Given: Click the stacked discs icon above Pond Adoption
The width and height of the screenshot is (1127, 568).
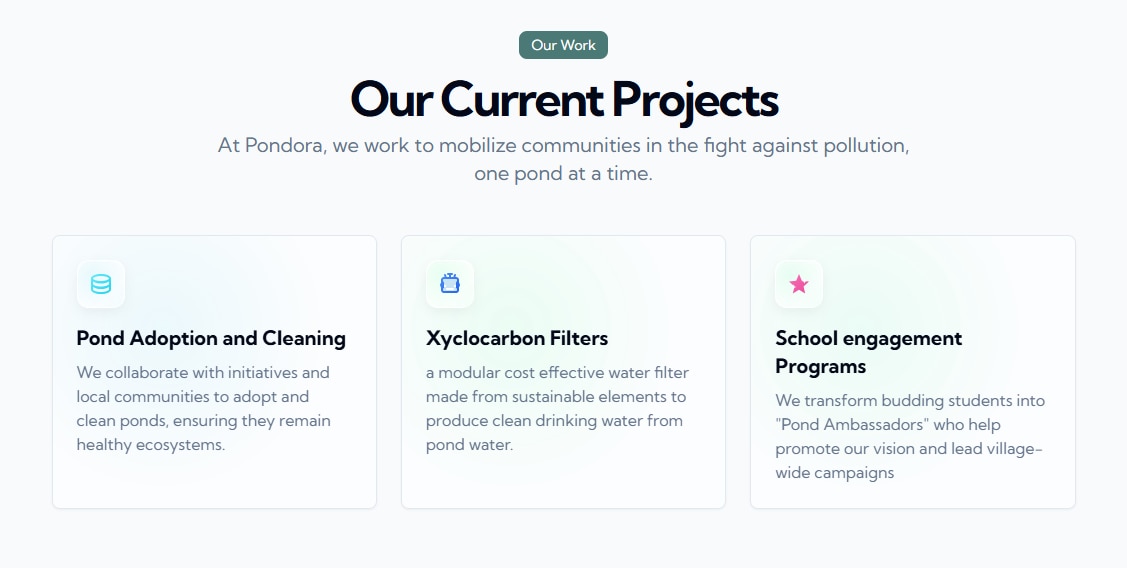Looking at the screenshot, I should point(101,284).
